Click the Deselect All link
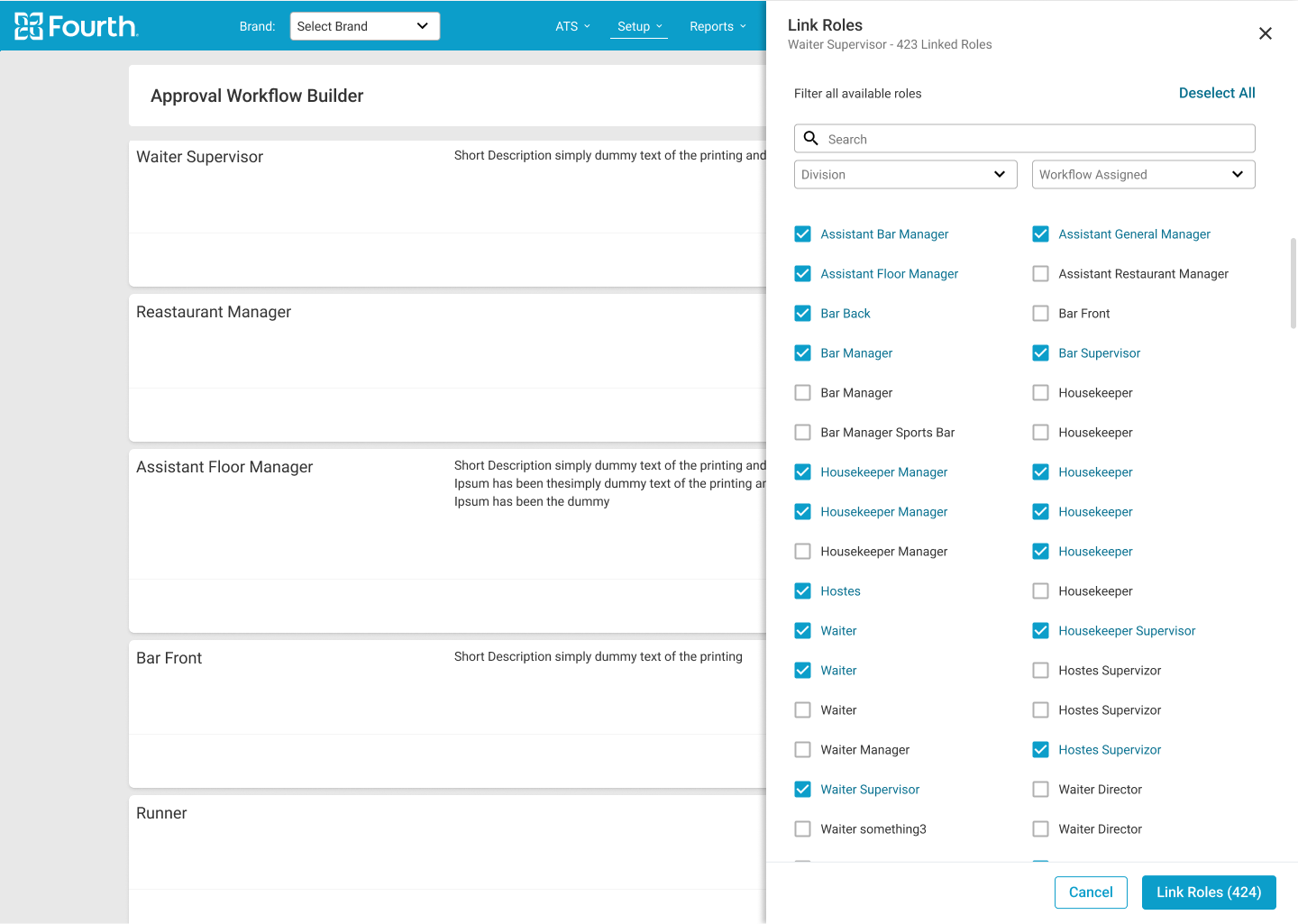The height and width of the screenshot is (924, 1298). pyautogui.click(x=1216, y=93)
